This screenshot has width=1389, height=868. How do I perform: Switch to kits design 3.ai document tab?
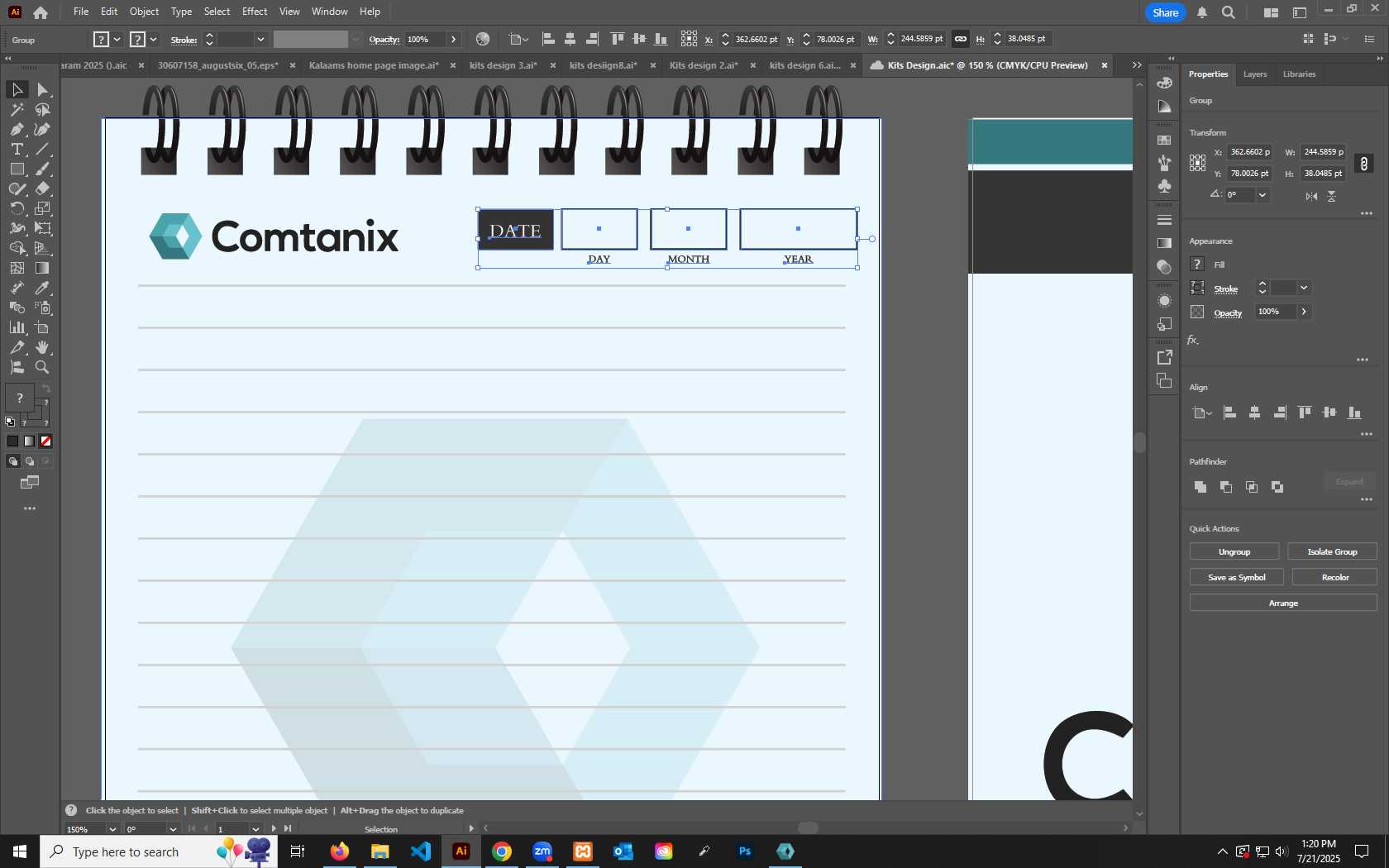tap(504, 65)
